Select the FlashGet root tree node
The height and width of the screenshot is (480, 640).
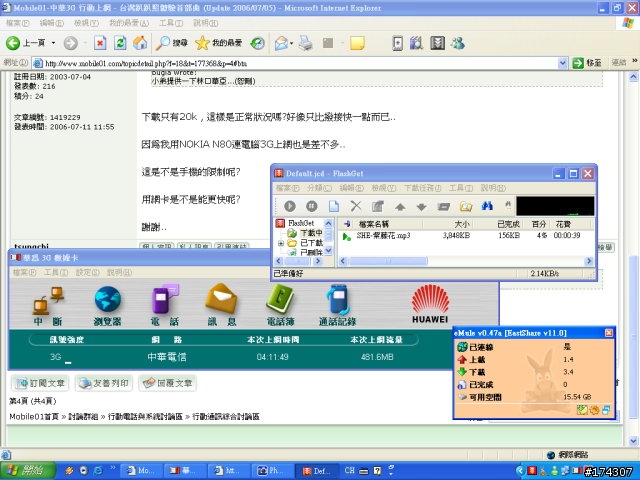coord(301,223)
